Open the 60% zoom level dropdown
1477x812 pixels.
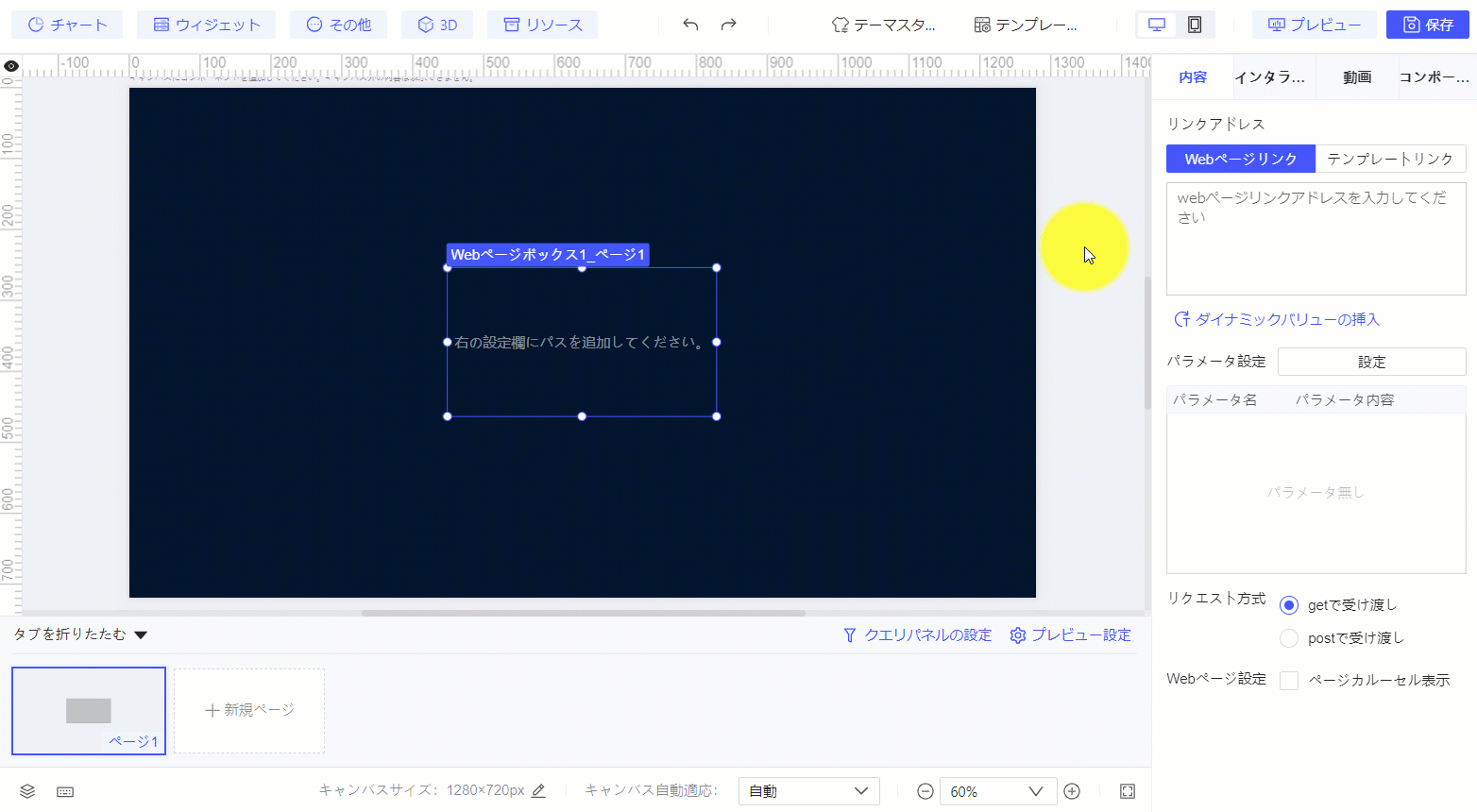pos(996,791)
